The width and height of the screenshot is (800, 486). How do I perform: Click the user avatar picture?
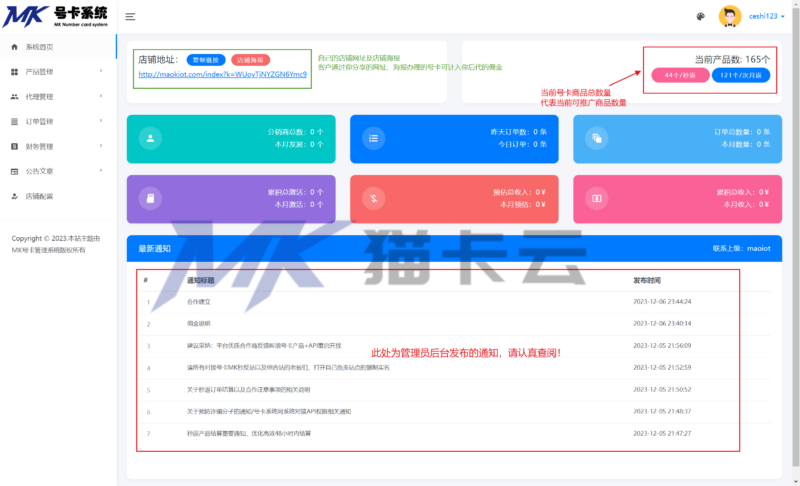click(x=730, y=16)
